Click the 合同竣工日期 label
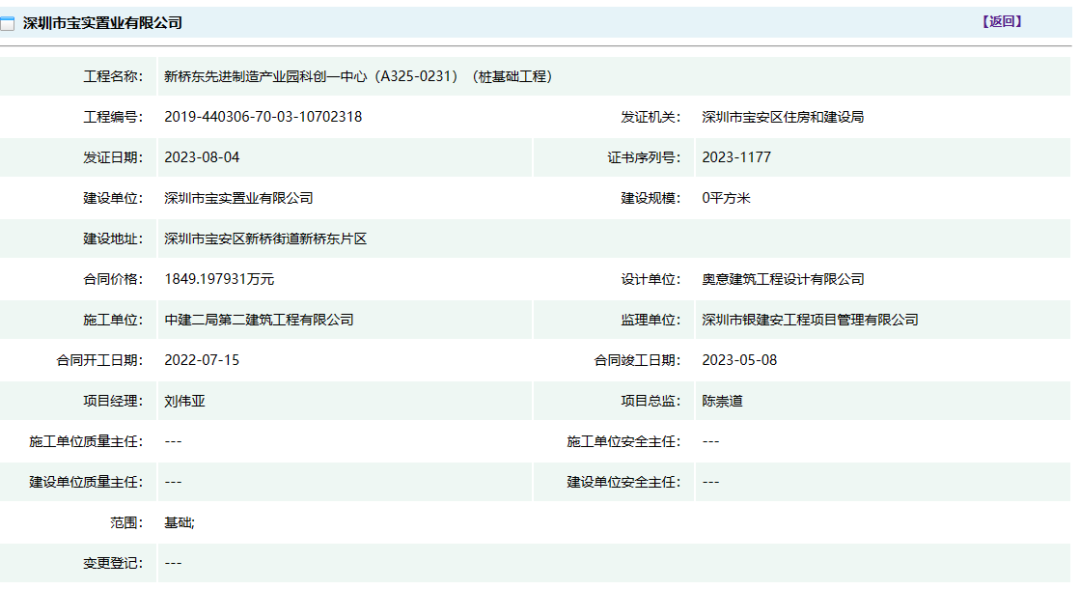Screen dimensions: 1080x589 [x=637, y=360]
